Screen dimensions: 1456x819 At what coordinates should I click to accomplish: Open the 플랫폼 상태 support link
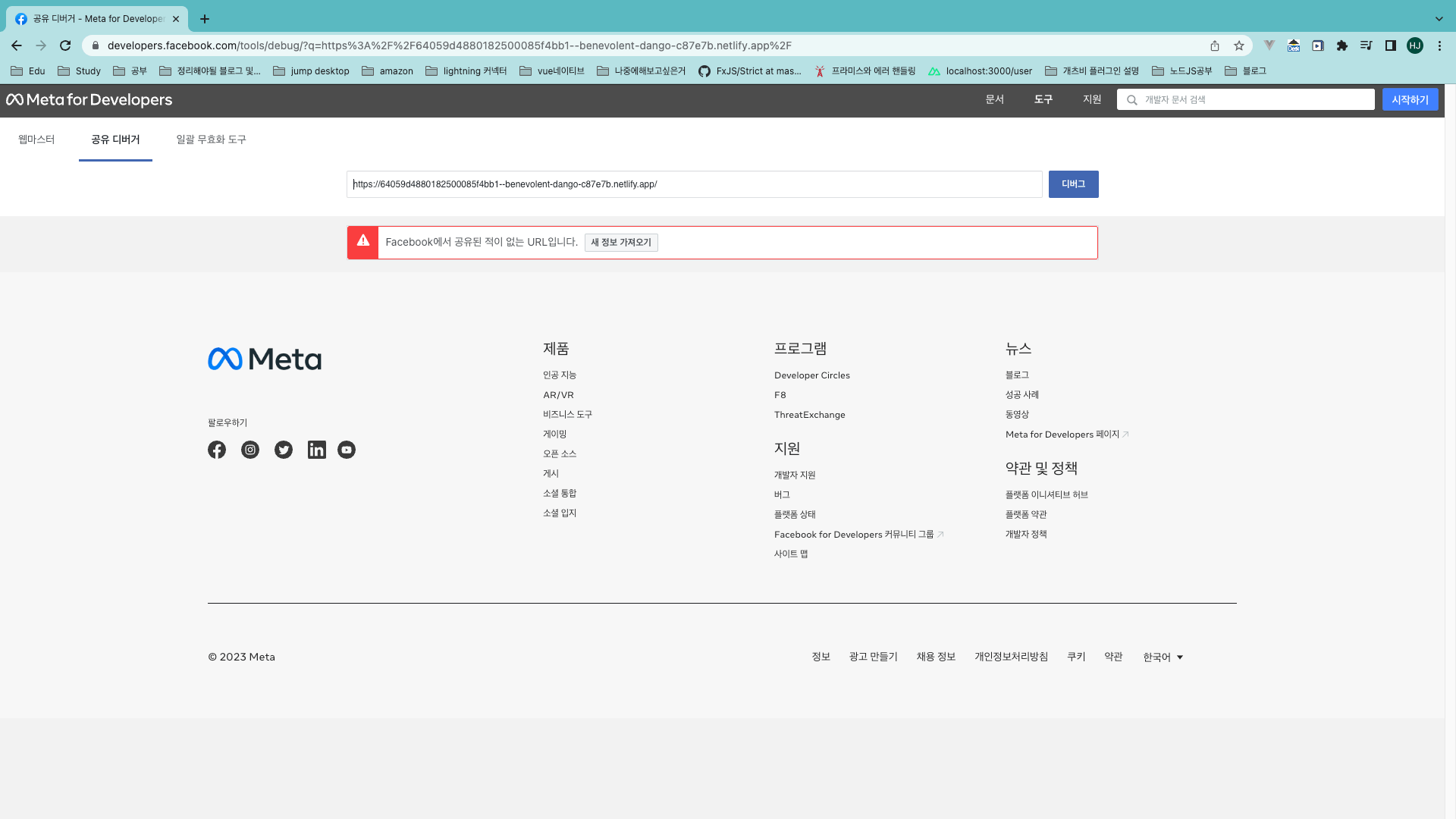795,514
